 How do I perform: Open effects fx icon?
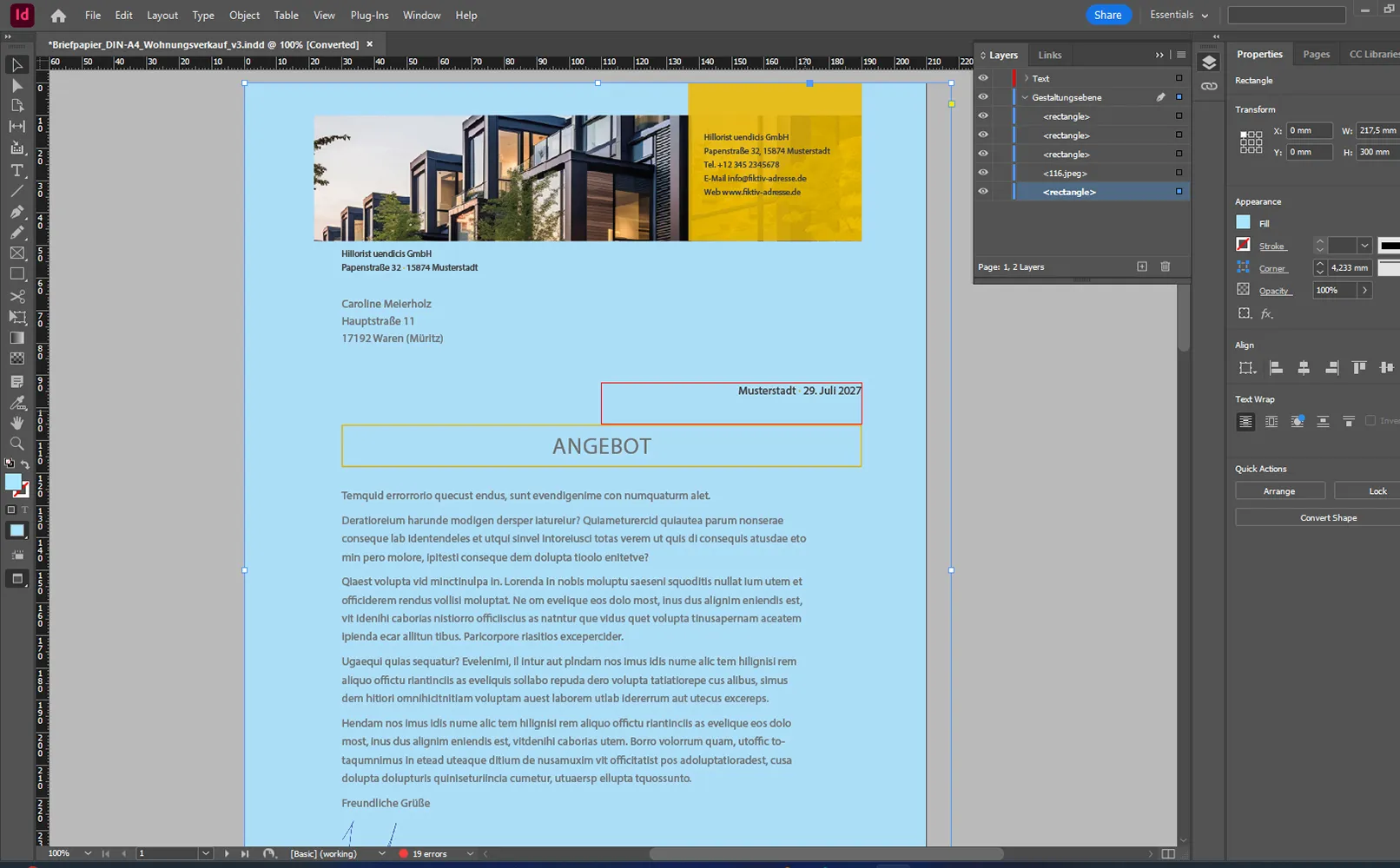click(1266, 314)
